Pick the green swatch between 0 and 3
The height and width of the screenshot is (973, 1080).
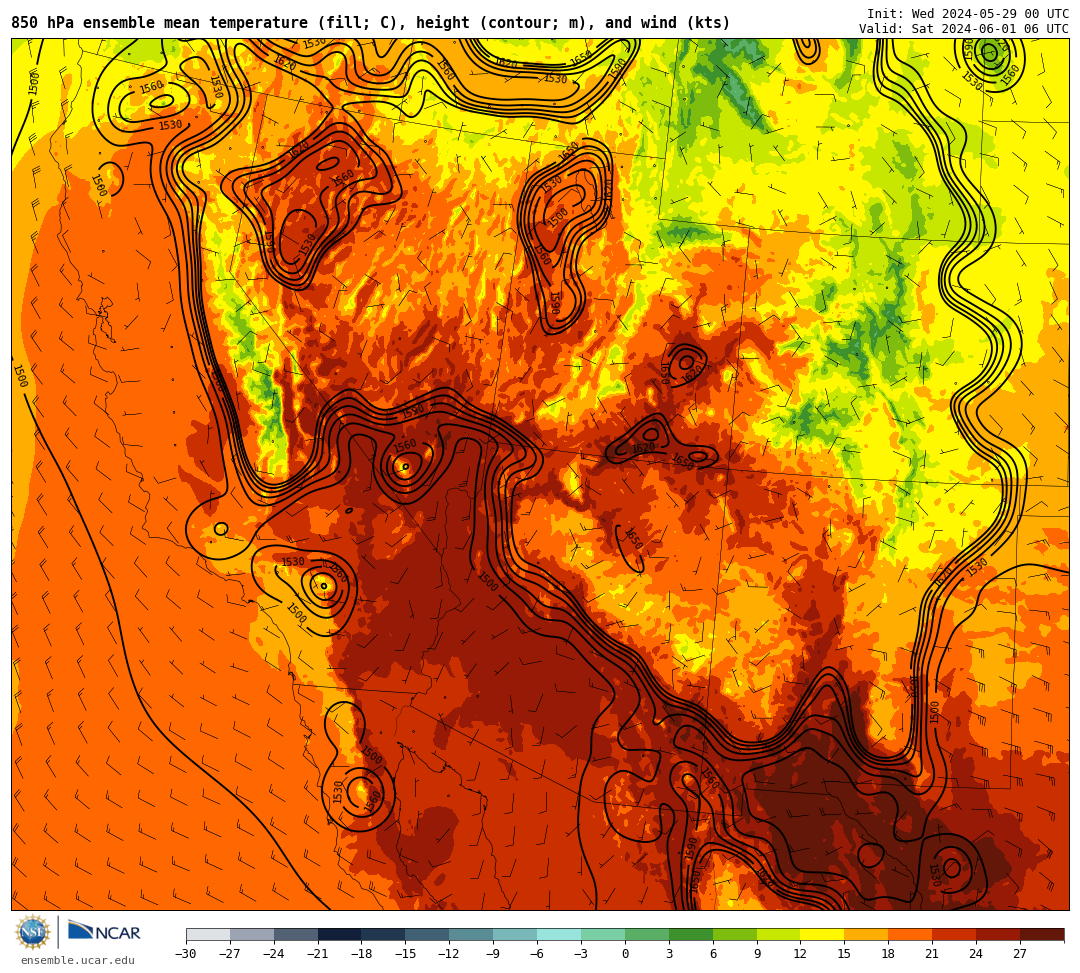[647, 934]
